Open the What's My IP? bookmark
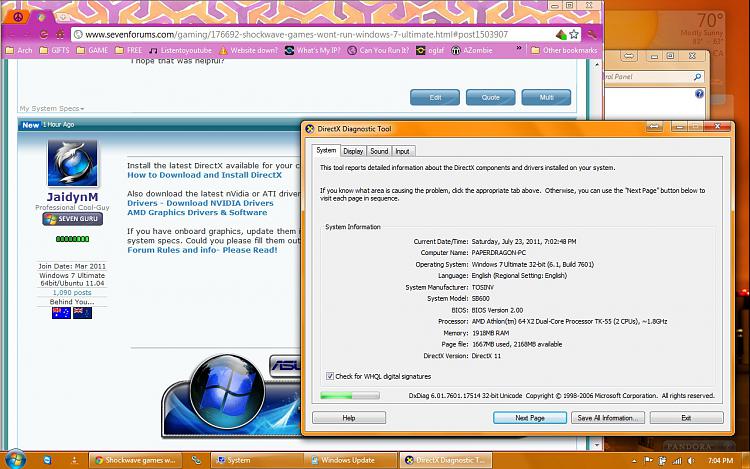Screen dimensions: 750x469 point(313,50)
